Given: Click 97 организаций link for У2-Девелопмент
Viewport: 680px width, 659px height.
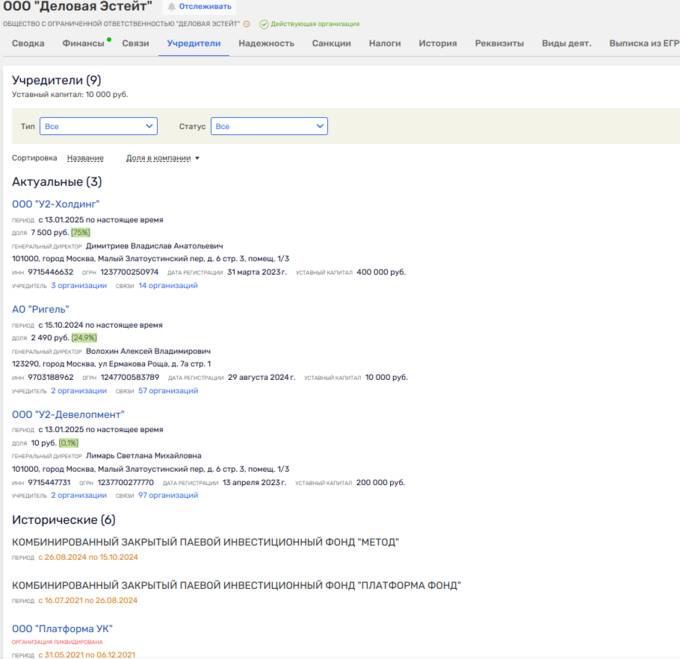Looking at the screenshot, I should pos(168,495).
